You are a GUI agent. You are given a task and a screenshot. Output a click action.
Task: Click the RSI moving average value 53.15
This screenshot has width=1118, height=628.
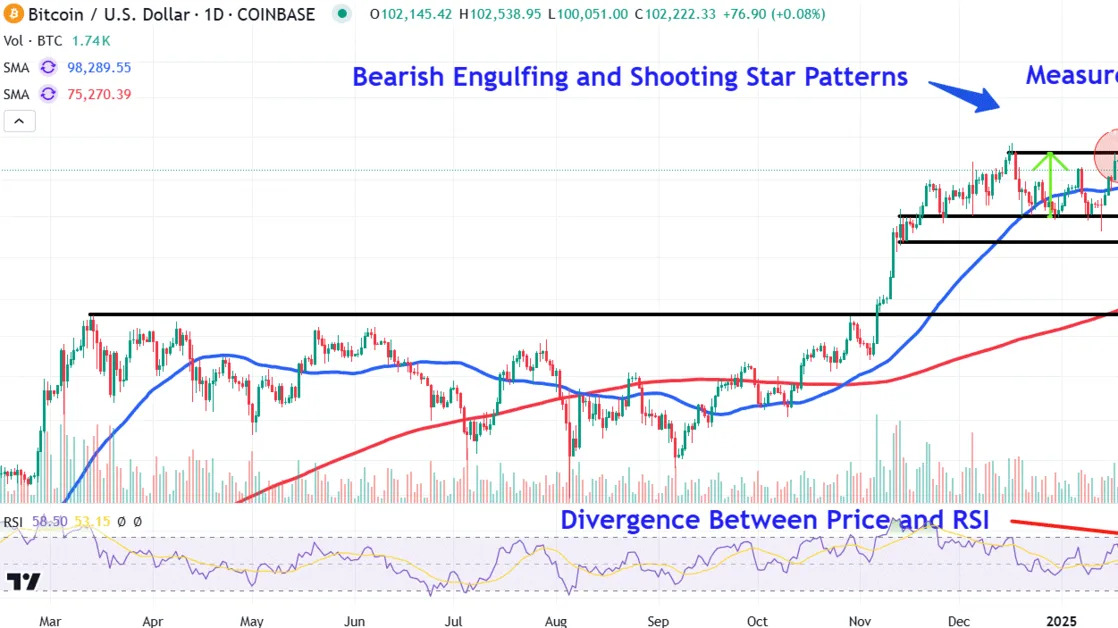click(x=92, y=522)
